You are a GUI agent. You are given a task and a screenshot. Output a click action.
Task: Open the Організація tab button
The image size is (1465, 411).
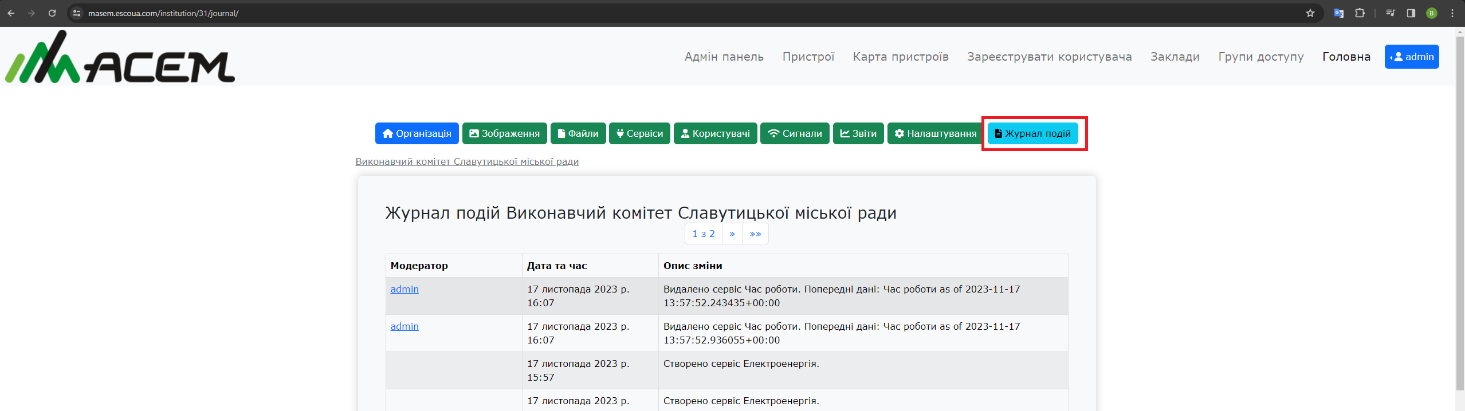click(x=417, y=133)
